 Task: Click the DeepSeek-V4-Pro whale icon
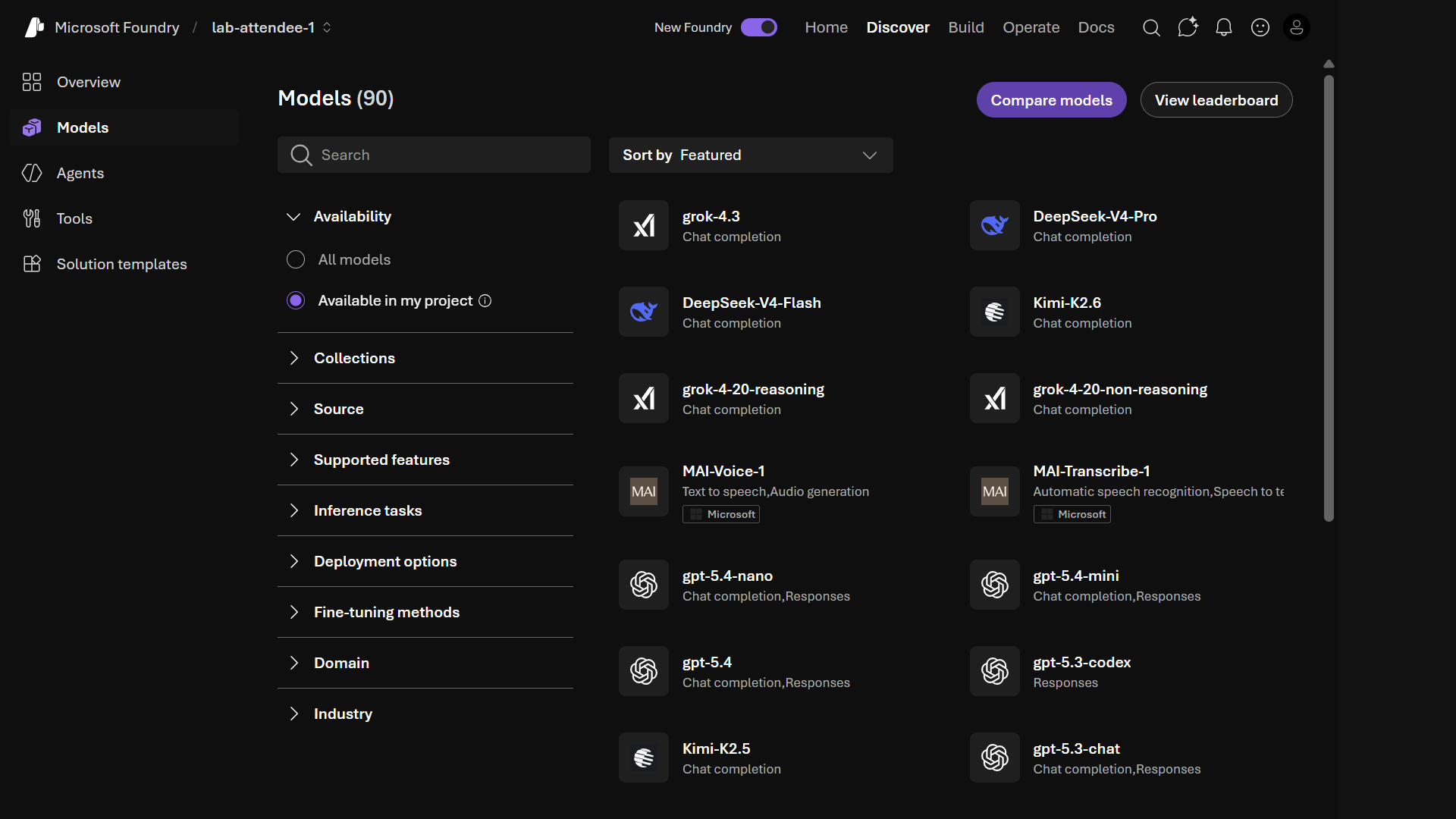[x=995, y=225]
